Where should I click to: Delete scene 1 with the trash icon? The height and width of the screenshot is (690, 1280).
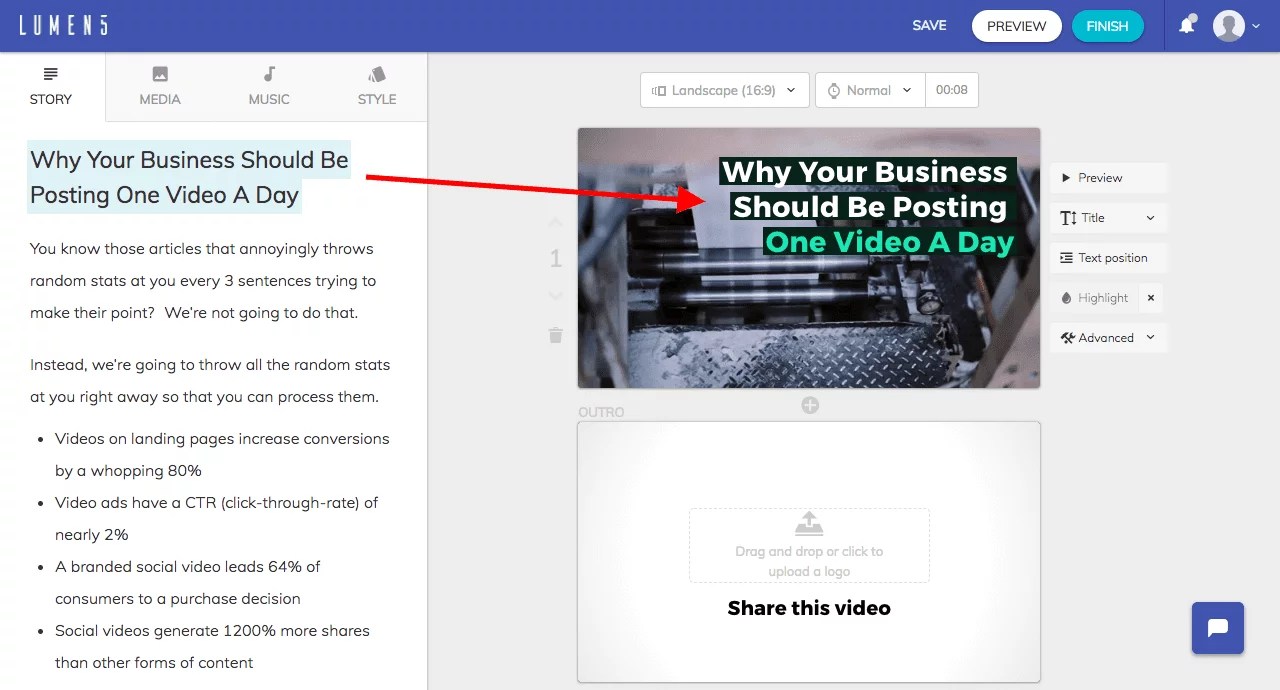[555, 336]
